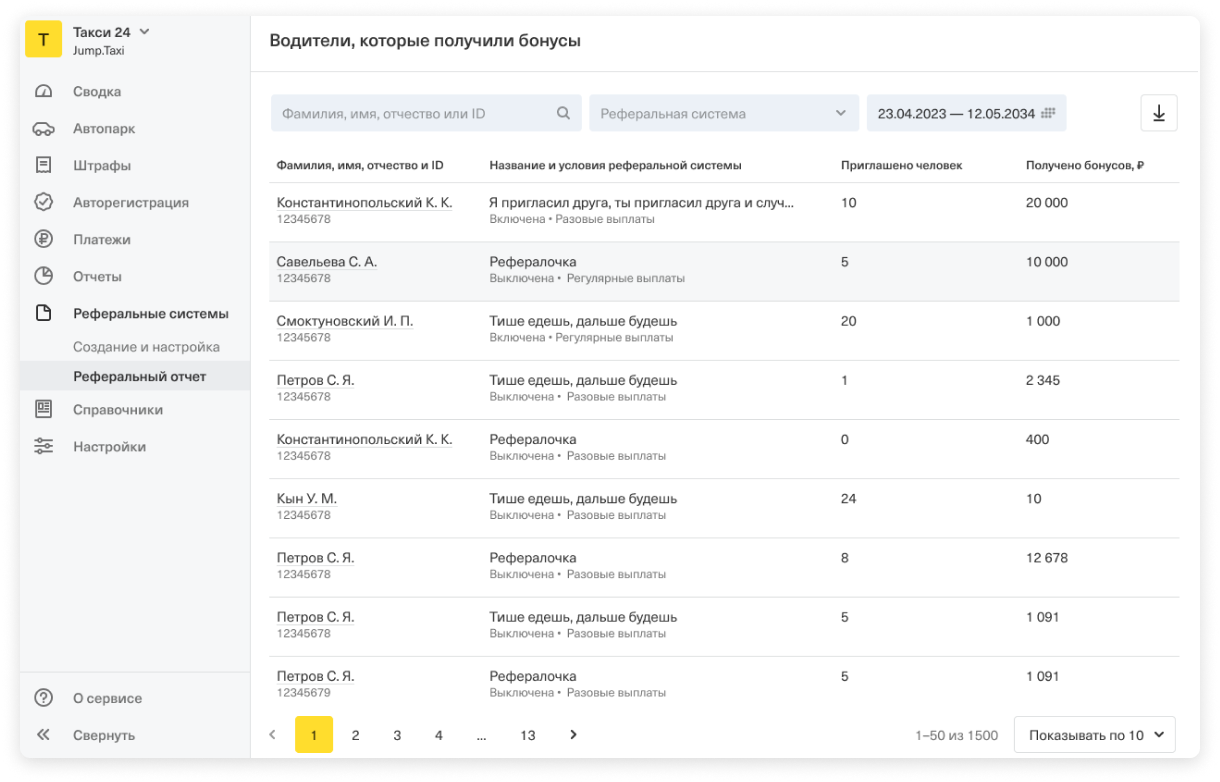Viewport: 1220px width, 782px height.
Task: Open Платежи section in sidebar
Action: click(x=102, y=240)
